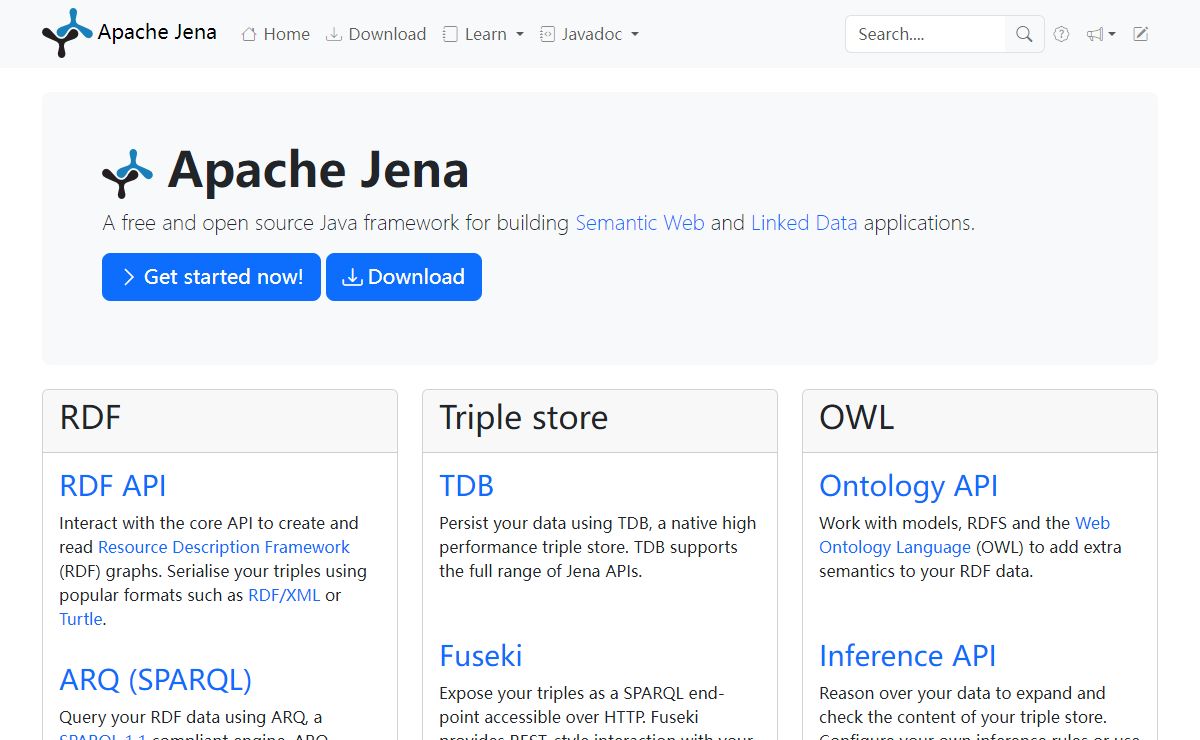Click the edit page pencil icon

1140,34
